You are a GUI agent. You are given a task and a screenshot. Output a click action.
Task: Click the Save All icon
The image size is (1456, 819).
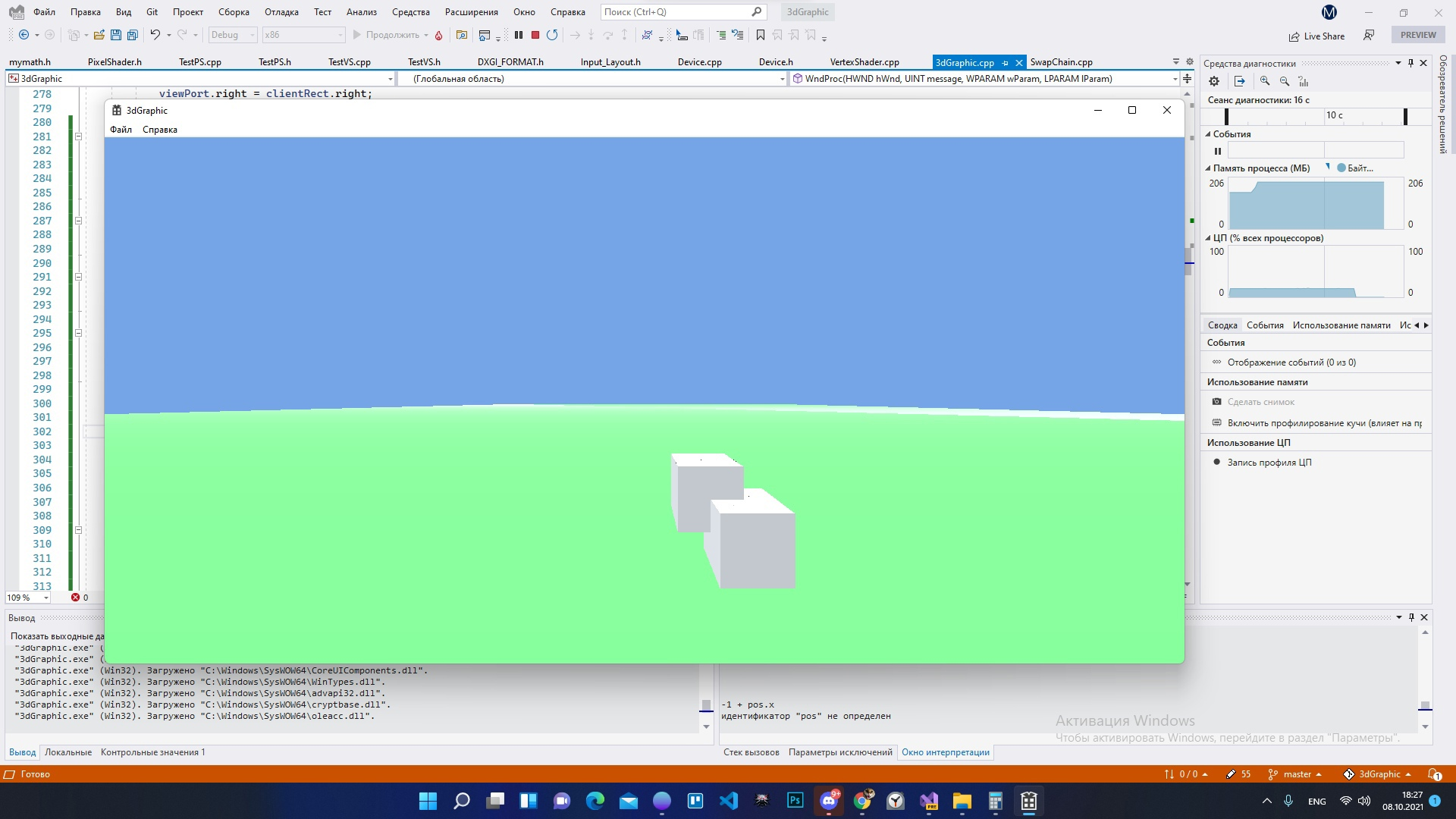click(132, 35)
